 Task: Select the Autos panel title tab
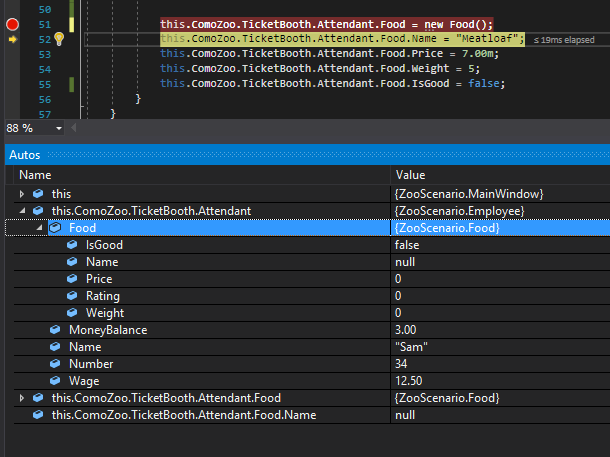24,155
